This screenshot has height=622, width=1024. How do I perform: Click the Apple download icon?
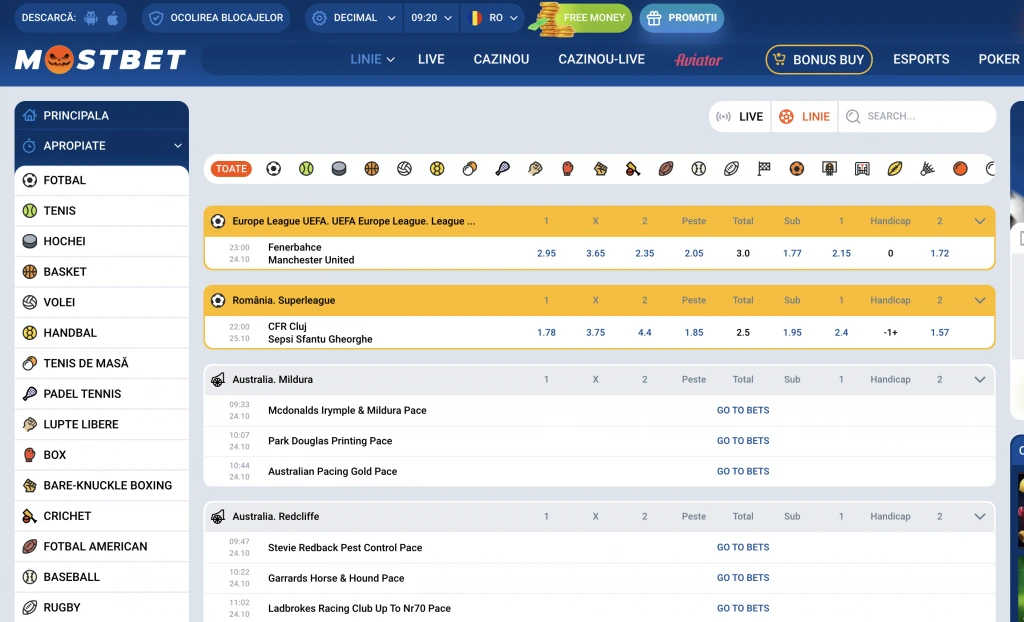(x=113, y=18)
